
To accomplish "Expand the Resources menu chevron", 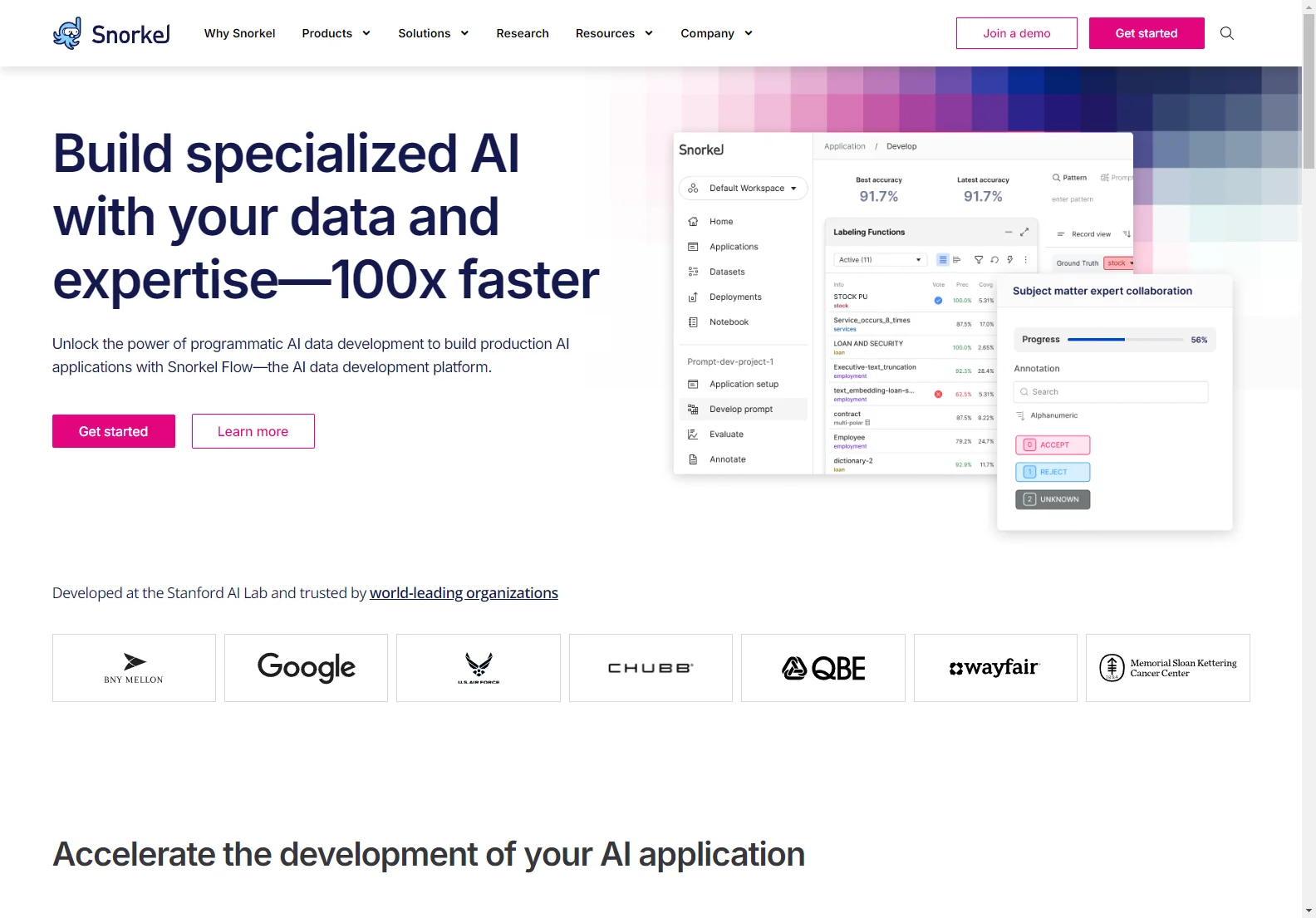I will (649, 33).
